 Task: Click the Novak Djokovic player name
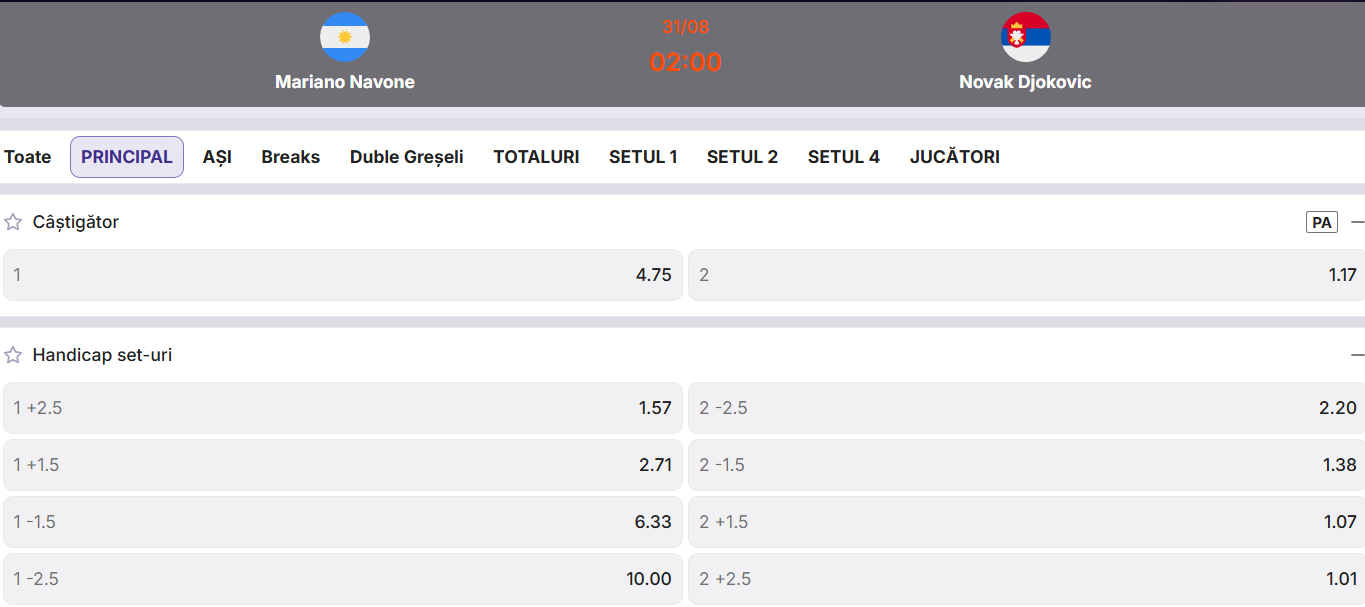(1025, 82)
